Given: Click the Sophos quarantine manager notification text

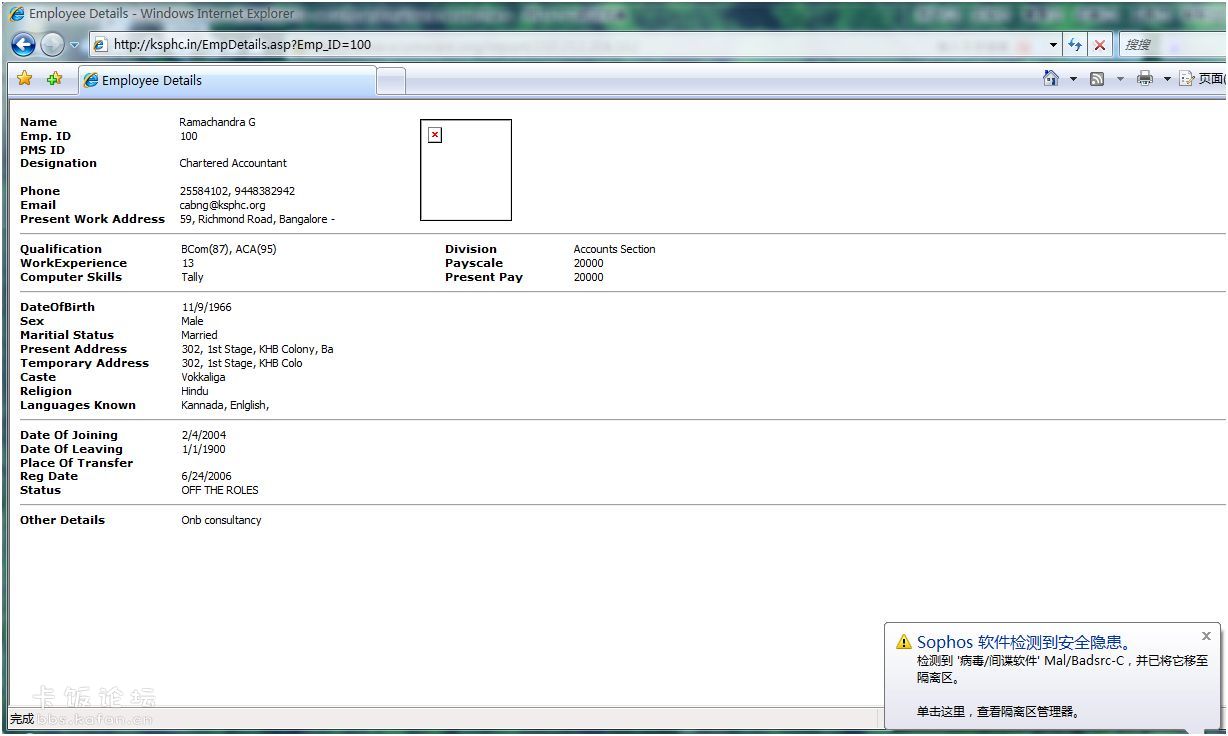Looking at the screenshot, I should [x=996, y=712].
